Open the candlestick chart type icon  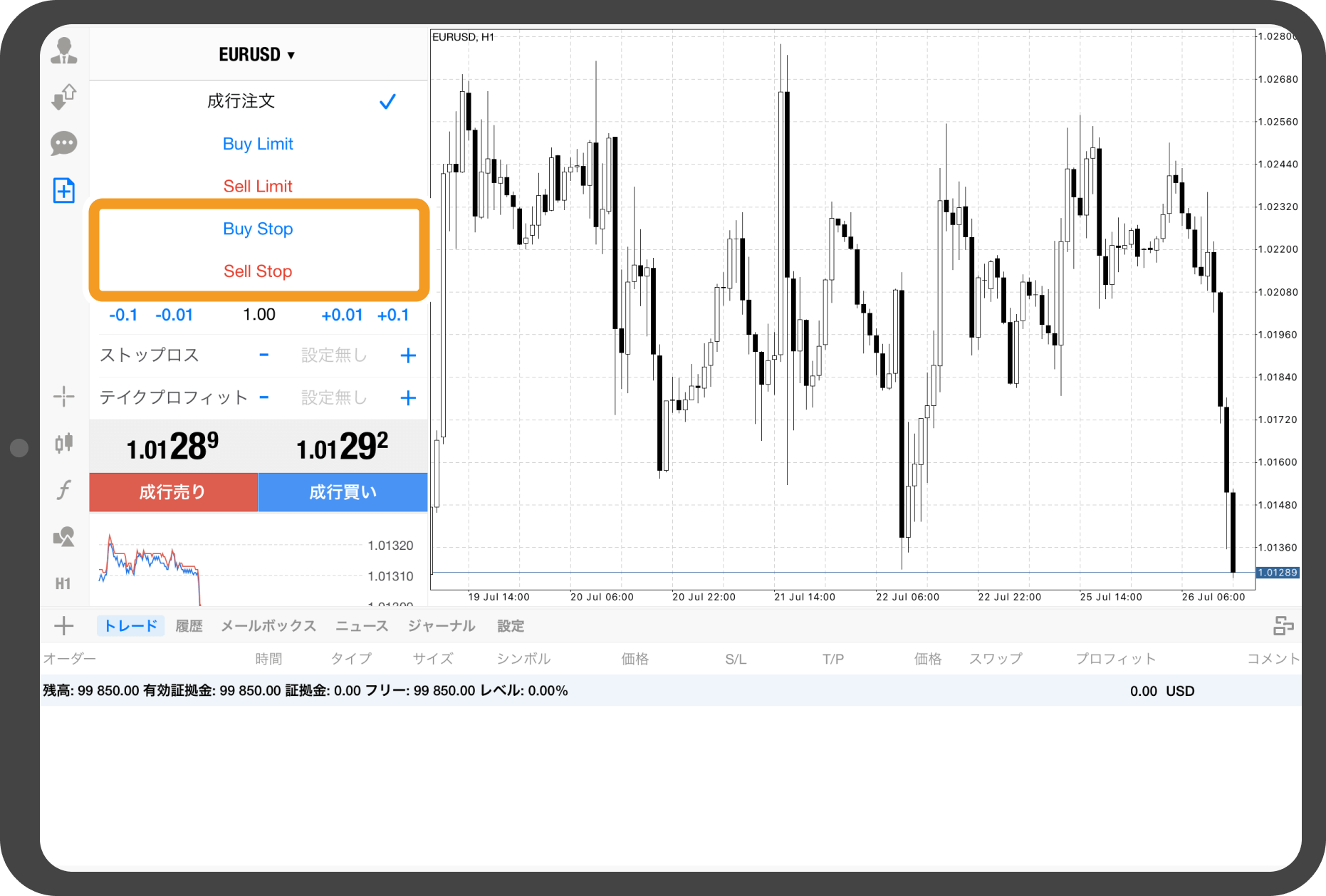(64, 443)
